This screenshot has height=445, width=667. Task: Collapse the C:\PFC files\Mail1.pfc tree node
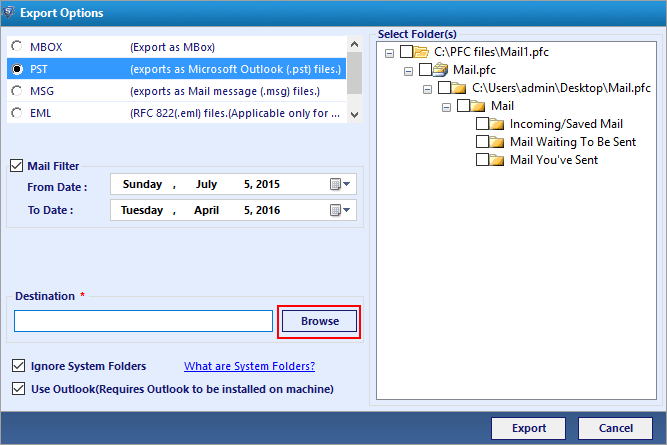pos(389,53)
